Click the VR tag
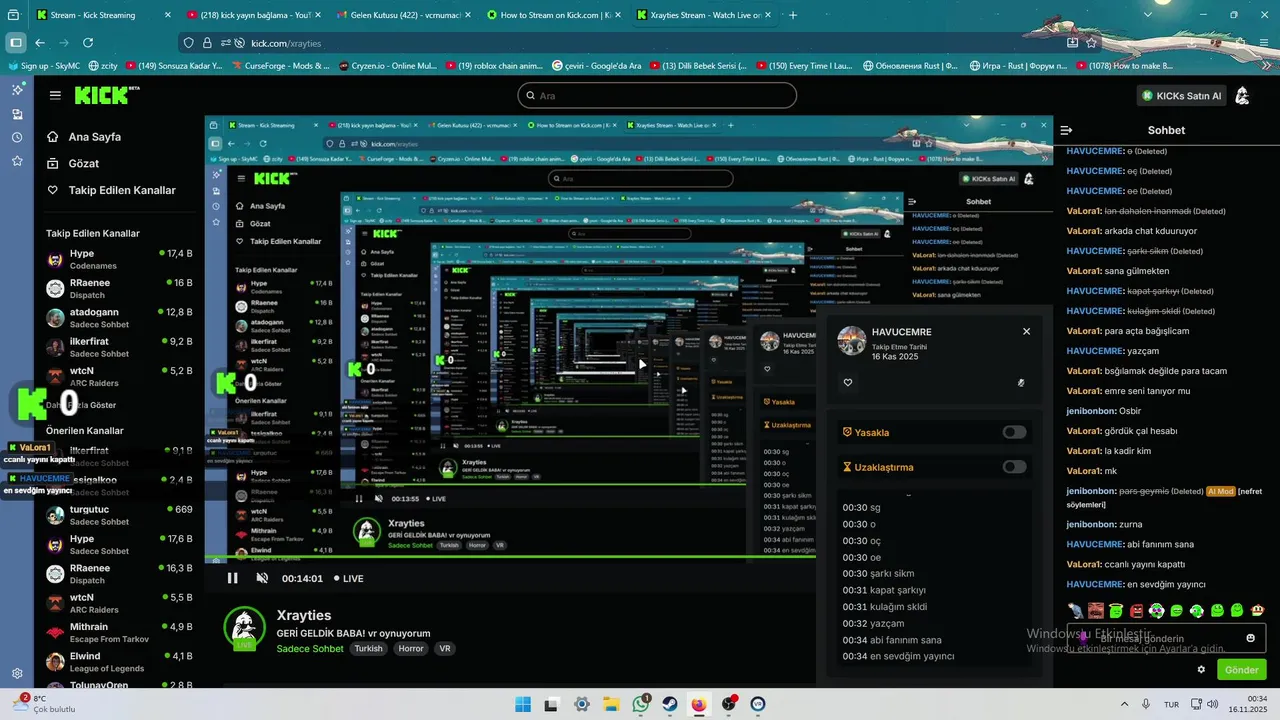Viewport: 1280px width, 720px height. 445,648
